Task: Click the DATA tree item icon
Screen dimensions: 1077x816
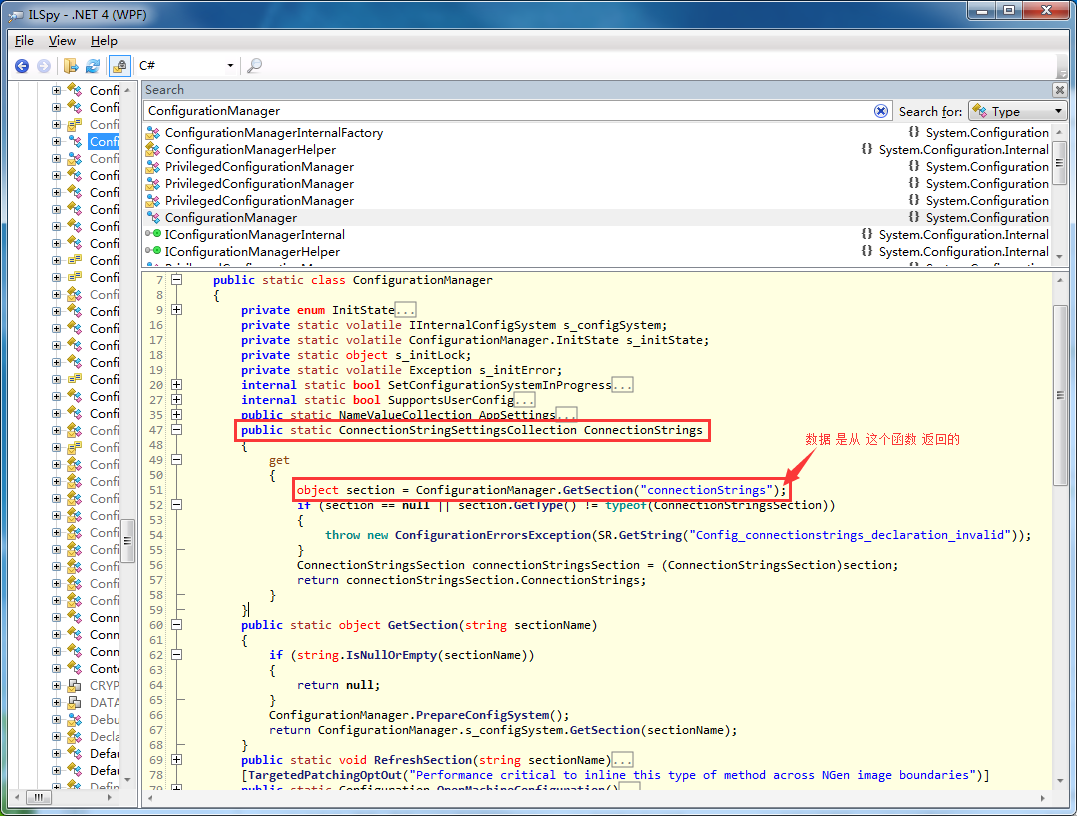Action: [x=74, y=703]
